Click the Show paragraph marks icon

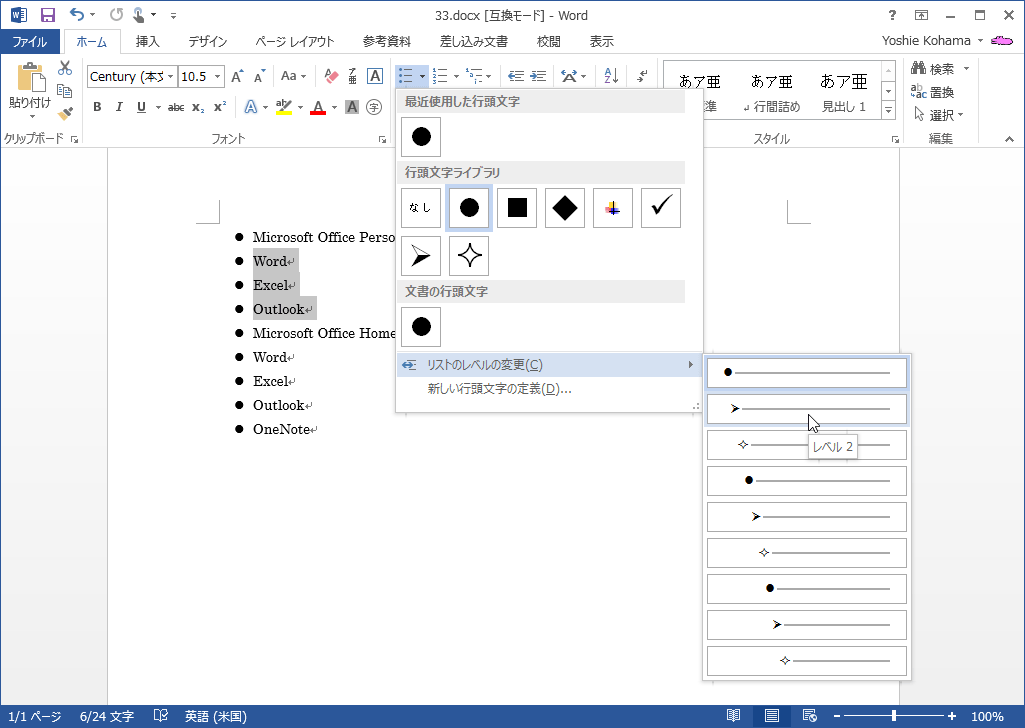click(x=643, y=76)
